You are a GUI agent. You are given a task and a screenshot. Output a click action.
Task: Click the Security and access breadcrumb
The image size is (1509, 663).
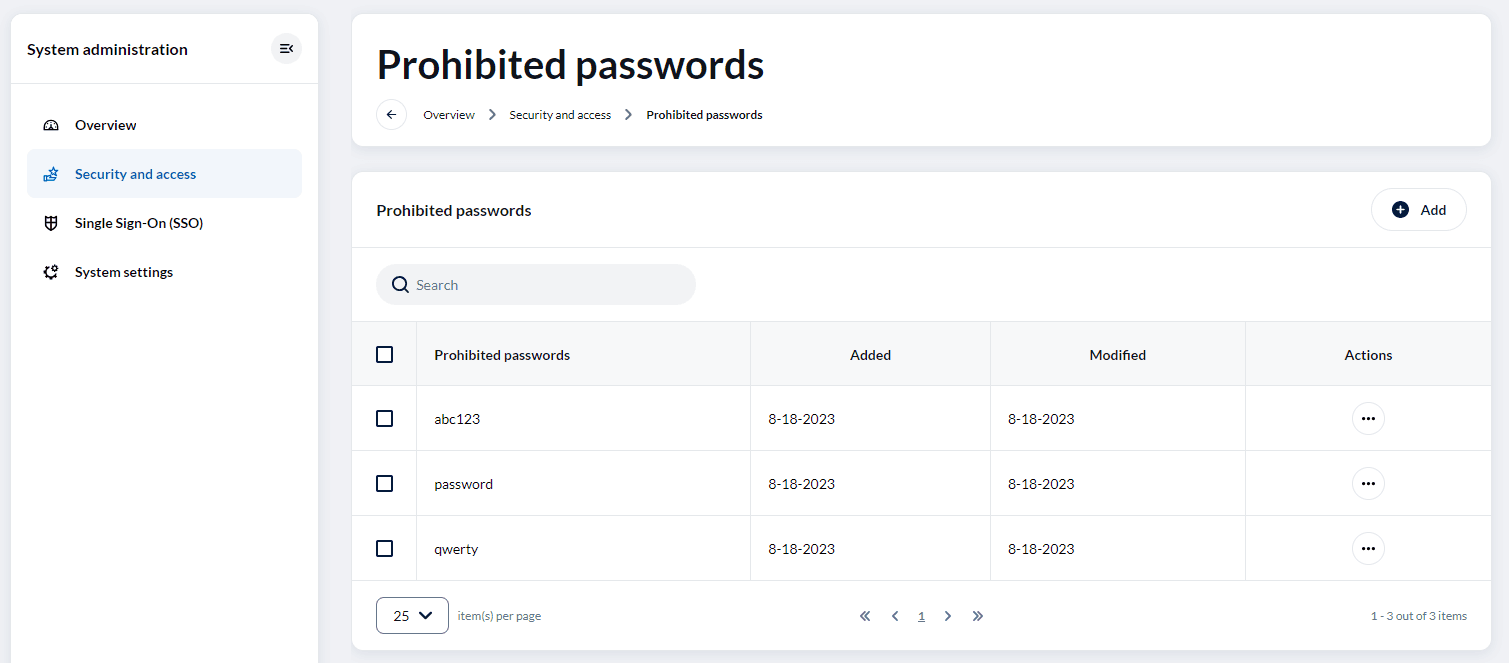560,115
